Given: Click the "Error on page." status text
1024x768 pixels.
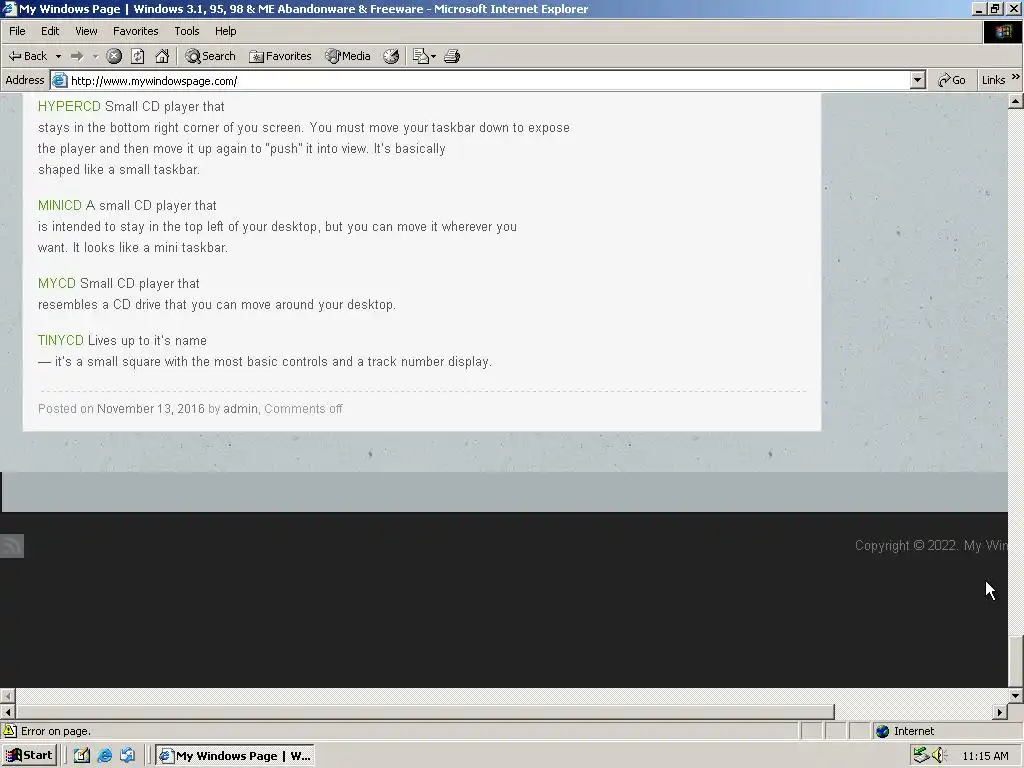Looking at the screenshot, I should coord(56,731).
